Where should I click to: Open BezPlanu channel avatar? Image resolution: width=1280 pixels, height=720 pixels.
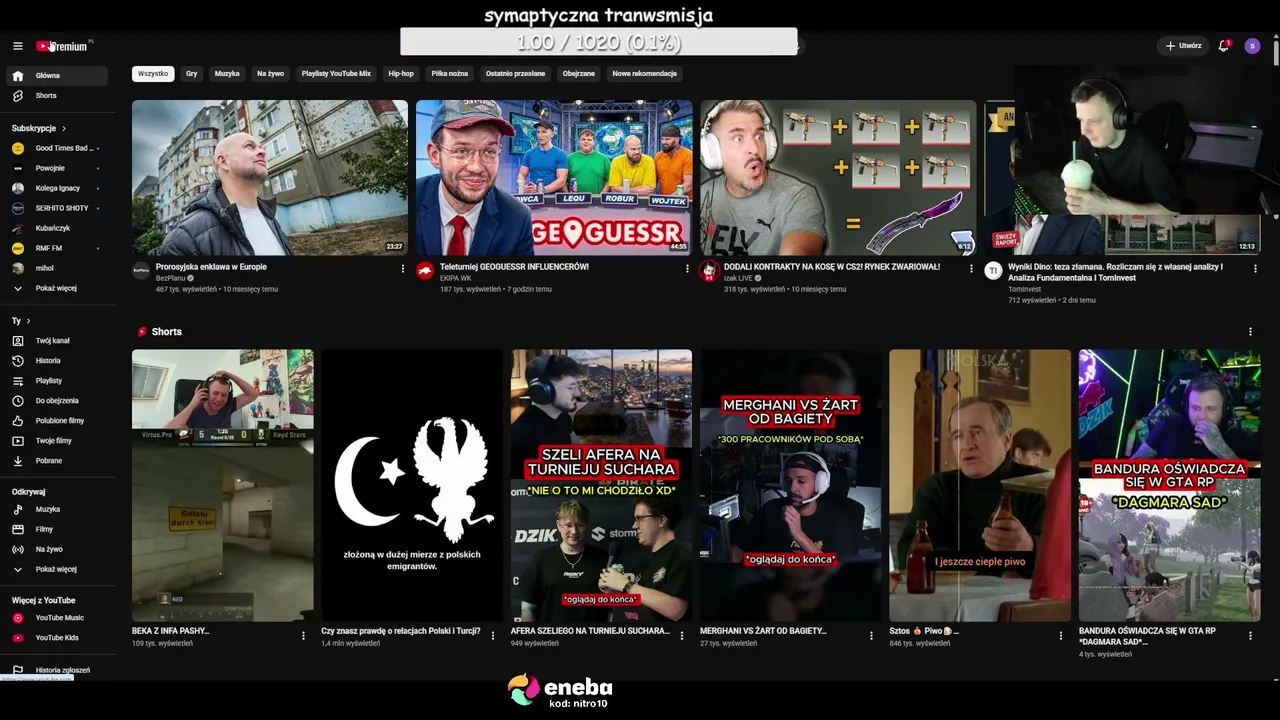(141, 271)
